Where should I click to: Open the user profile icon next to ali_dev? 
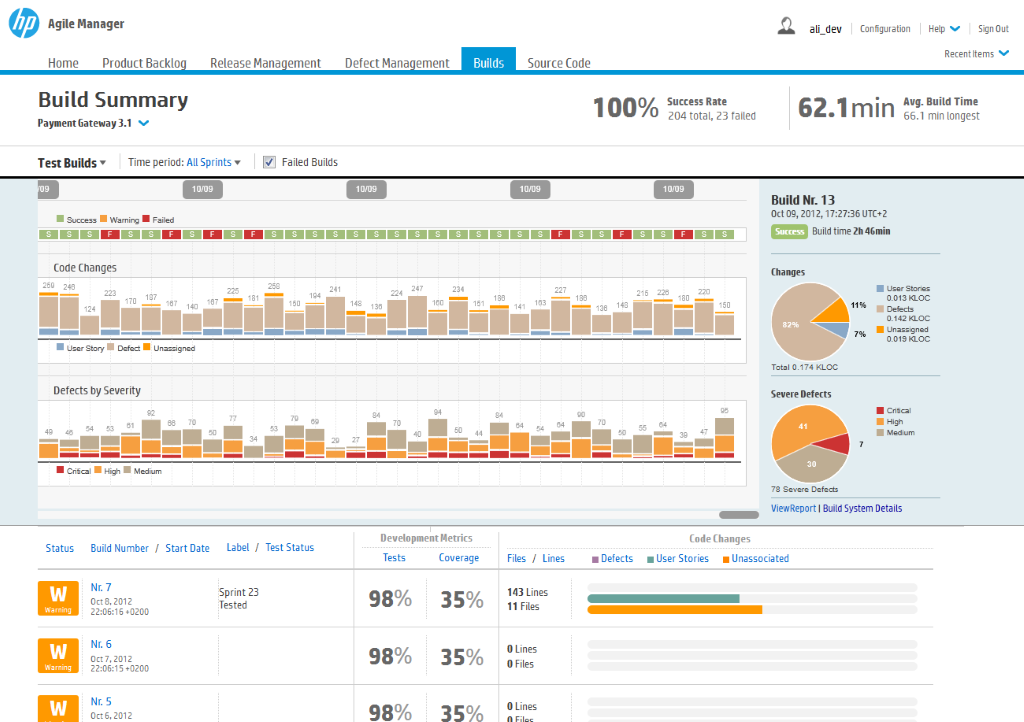click(786, 26)
